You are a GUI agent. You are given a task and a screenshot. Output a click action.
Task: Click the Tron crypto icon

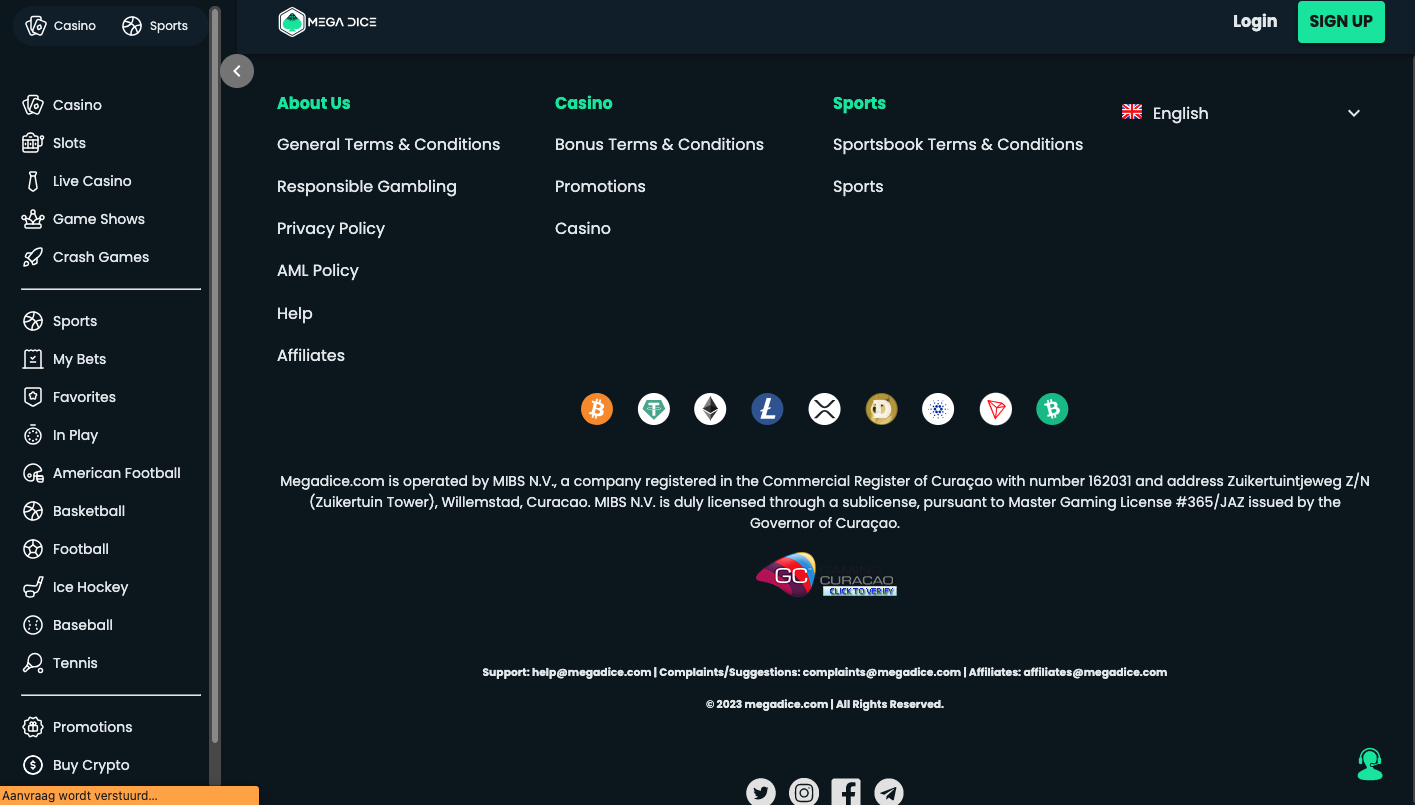pos(995,409)
